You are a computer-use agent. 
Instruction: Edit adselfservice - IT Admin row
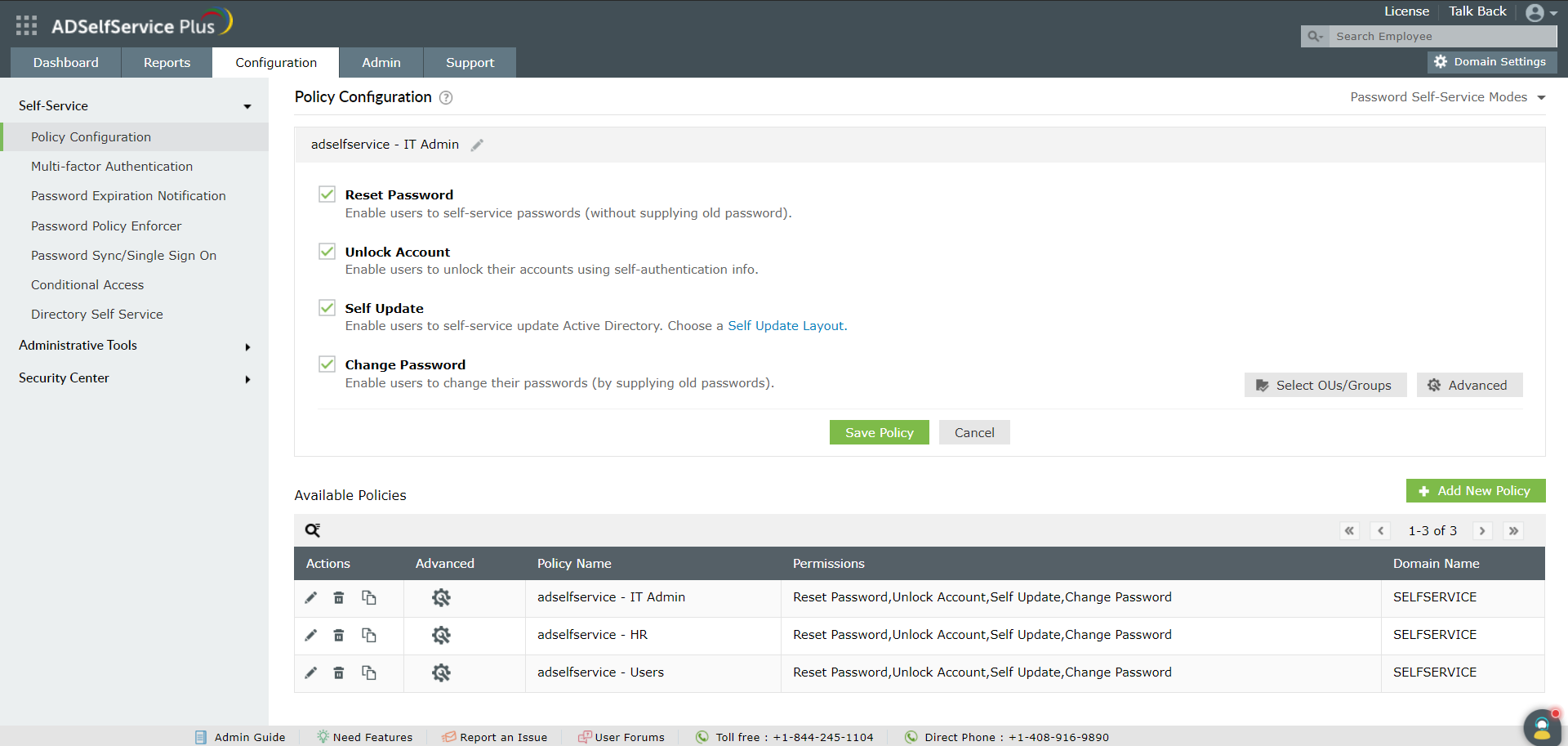point(311,597)
